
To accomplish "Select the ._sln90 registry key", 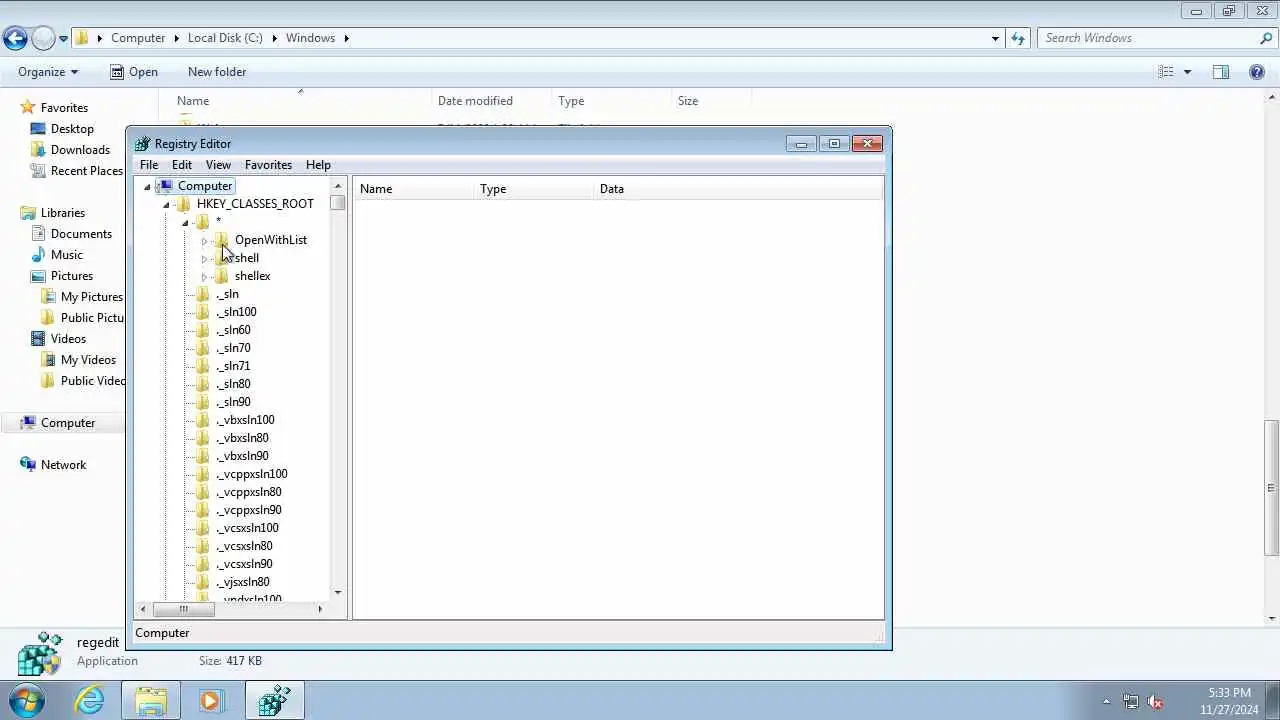I will (233, 402).
